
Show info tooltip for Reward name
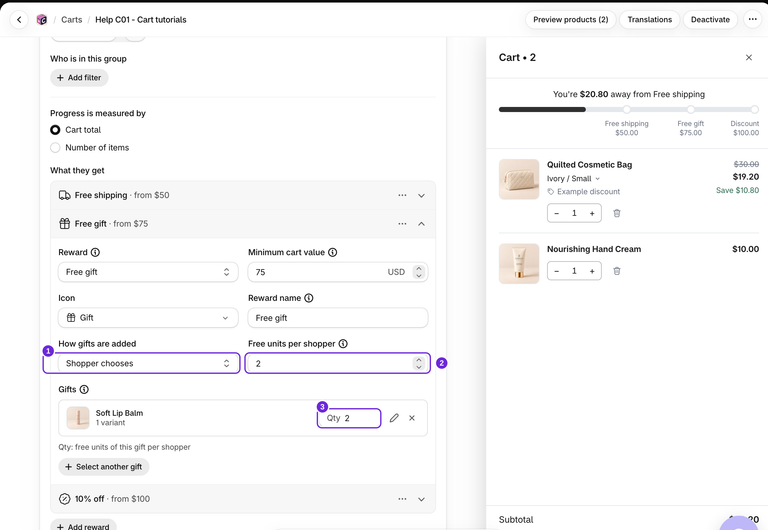click(309, 298)
